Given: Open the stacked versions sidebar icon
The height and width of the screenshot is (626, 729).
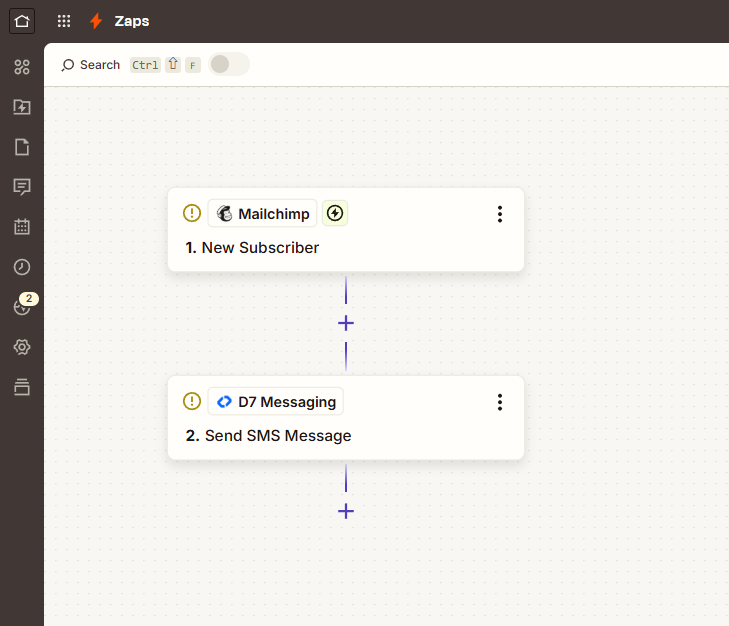Looking at the screenshot, I should click(22, 387).
